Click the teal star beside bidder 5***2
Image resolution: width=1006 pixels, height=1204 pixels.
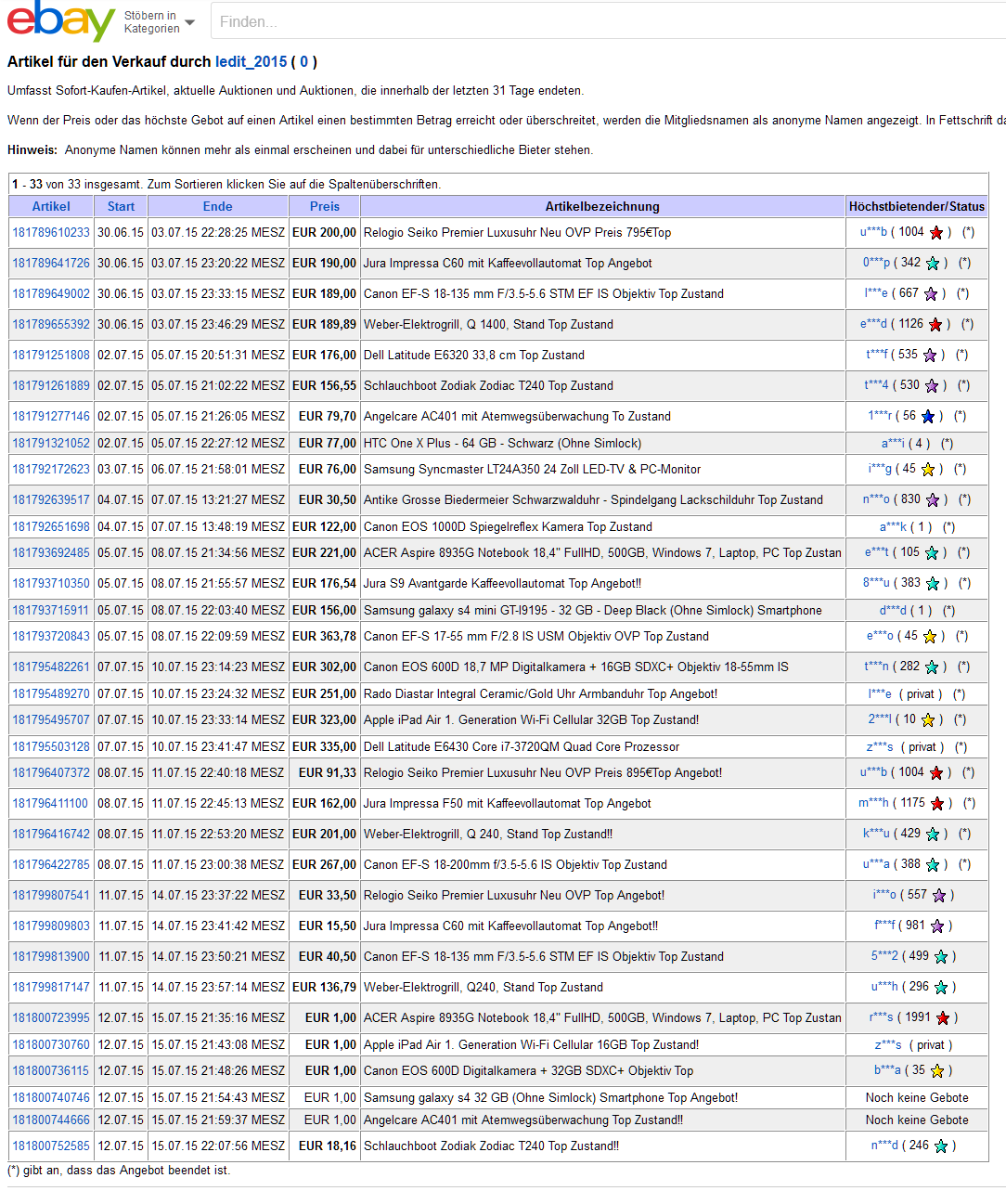tap(941, 957)
